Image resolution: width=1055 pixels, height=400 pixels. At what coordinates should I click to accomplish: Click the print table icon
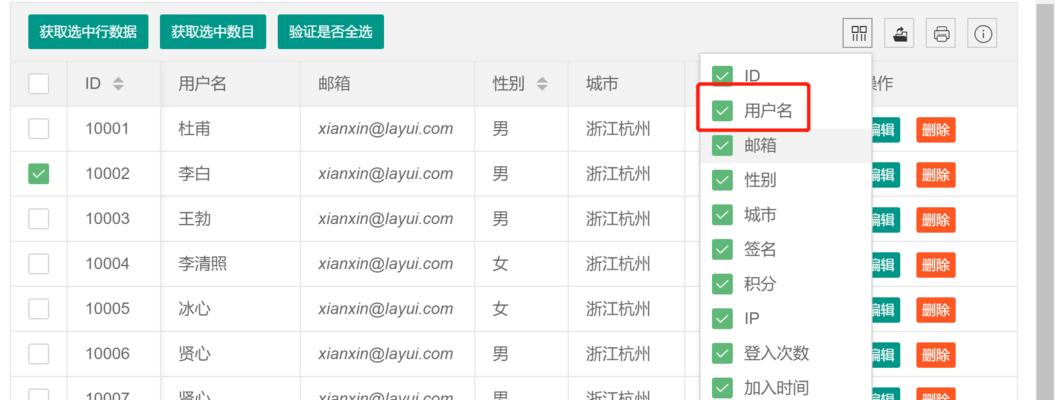click(x=941, y=33)
